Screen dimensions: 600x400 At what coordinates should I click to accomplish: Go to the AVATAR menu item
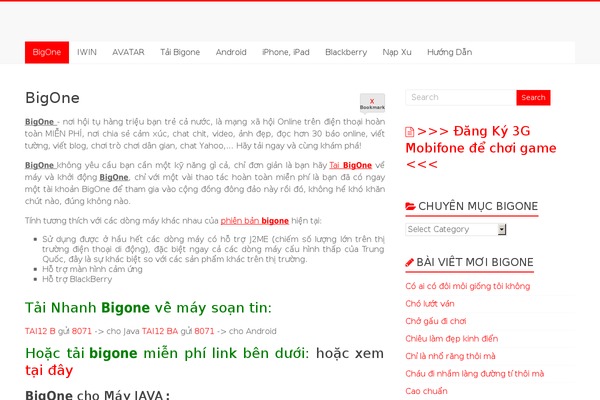coord(128,52)
